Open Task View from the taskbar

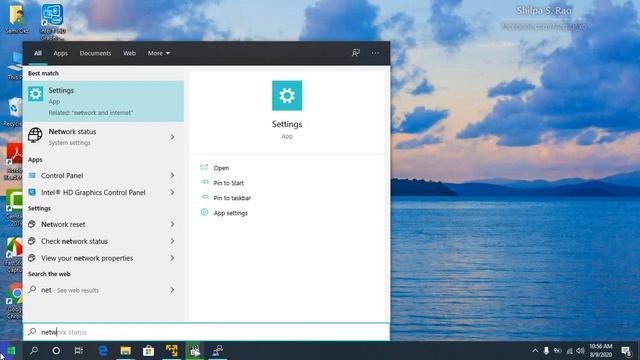(79, 351)
